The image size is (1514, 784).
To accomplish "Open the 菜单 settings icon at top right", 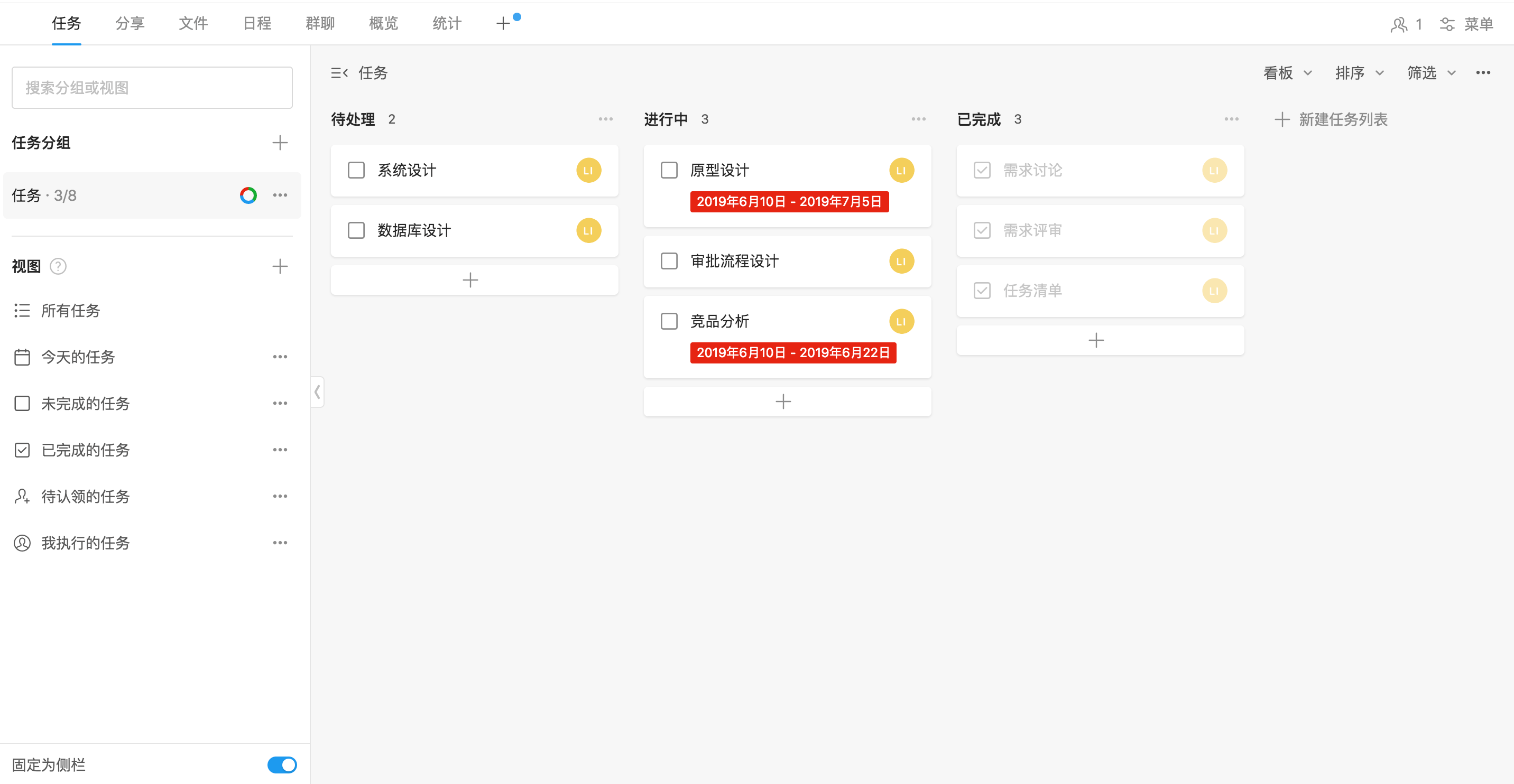I will point(1446,24).
